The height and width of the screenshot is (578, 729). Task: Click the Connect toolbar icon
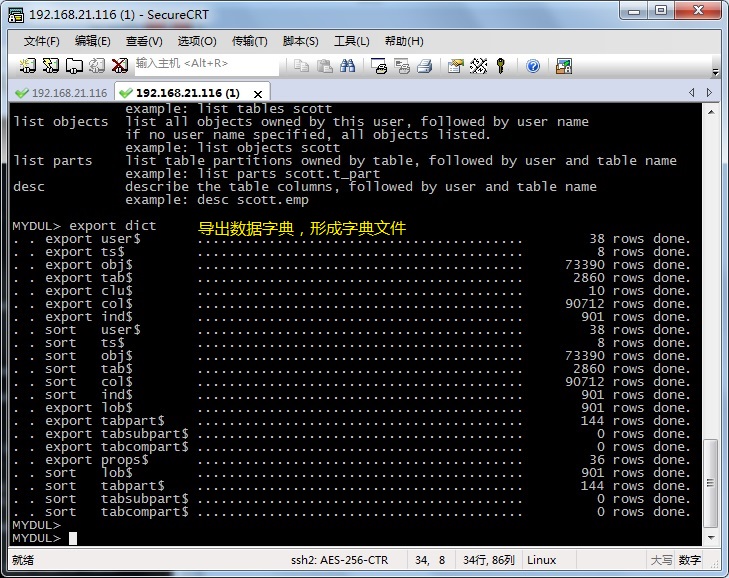point(27,66)
